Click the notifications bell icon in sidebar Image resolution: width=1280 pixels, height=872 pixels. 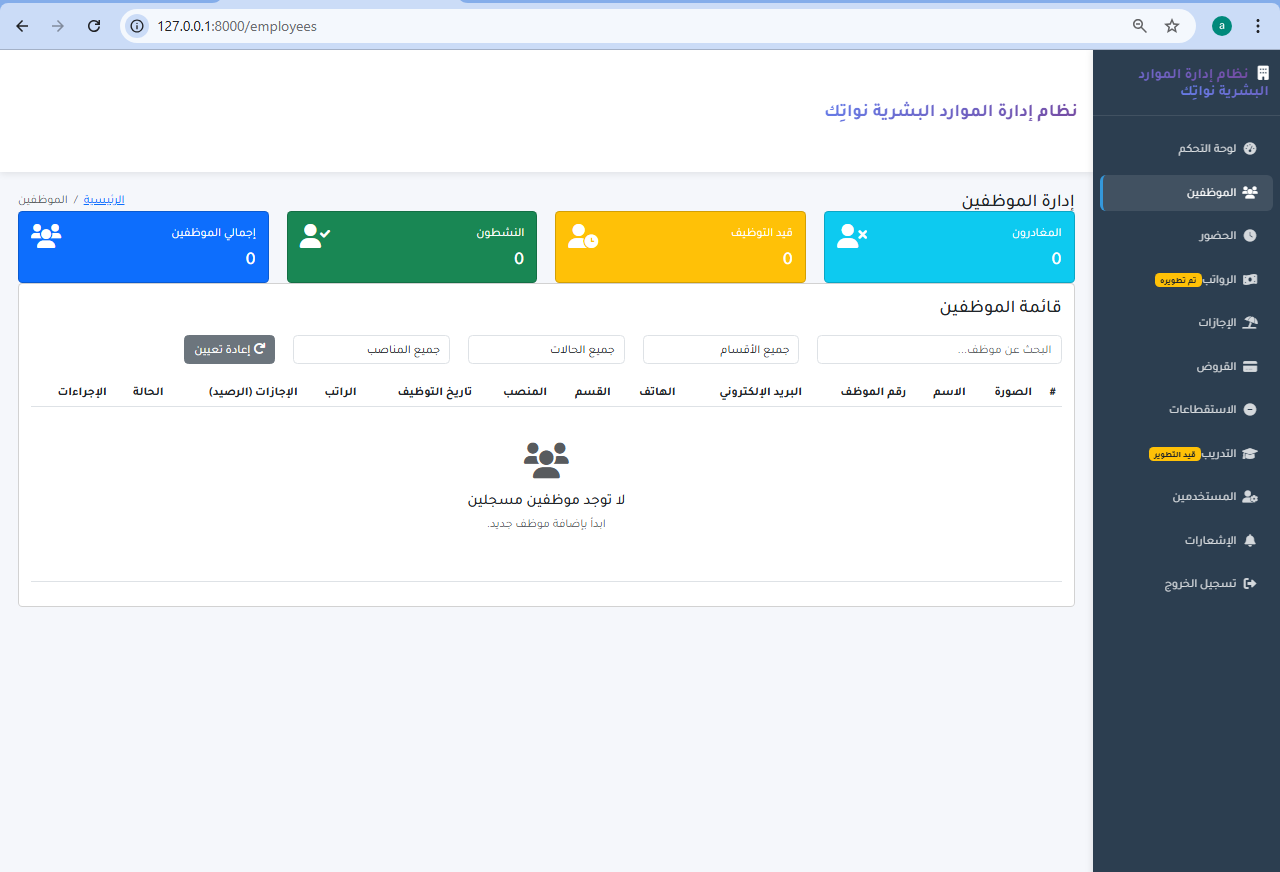click(x=1249, y=540)
